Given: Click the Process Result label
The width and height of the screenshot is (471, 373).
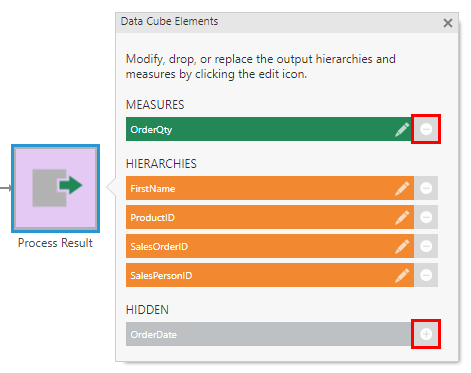Looking at the screenshot, I should (x=55, y=243).
